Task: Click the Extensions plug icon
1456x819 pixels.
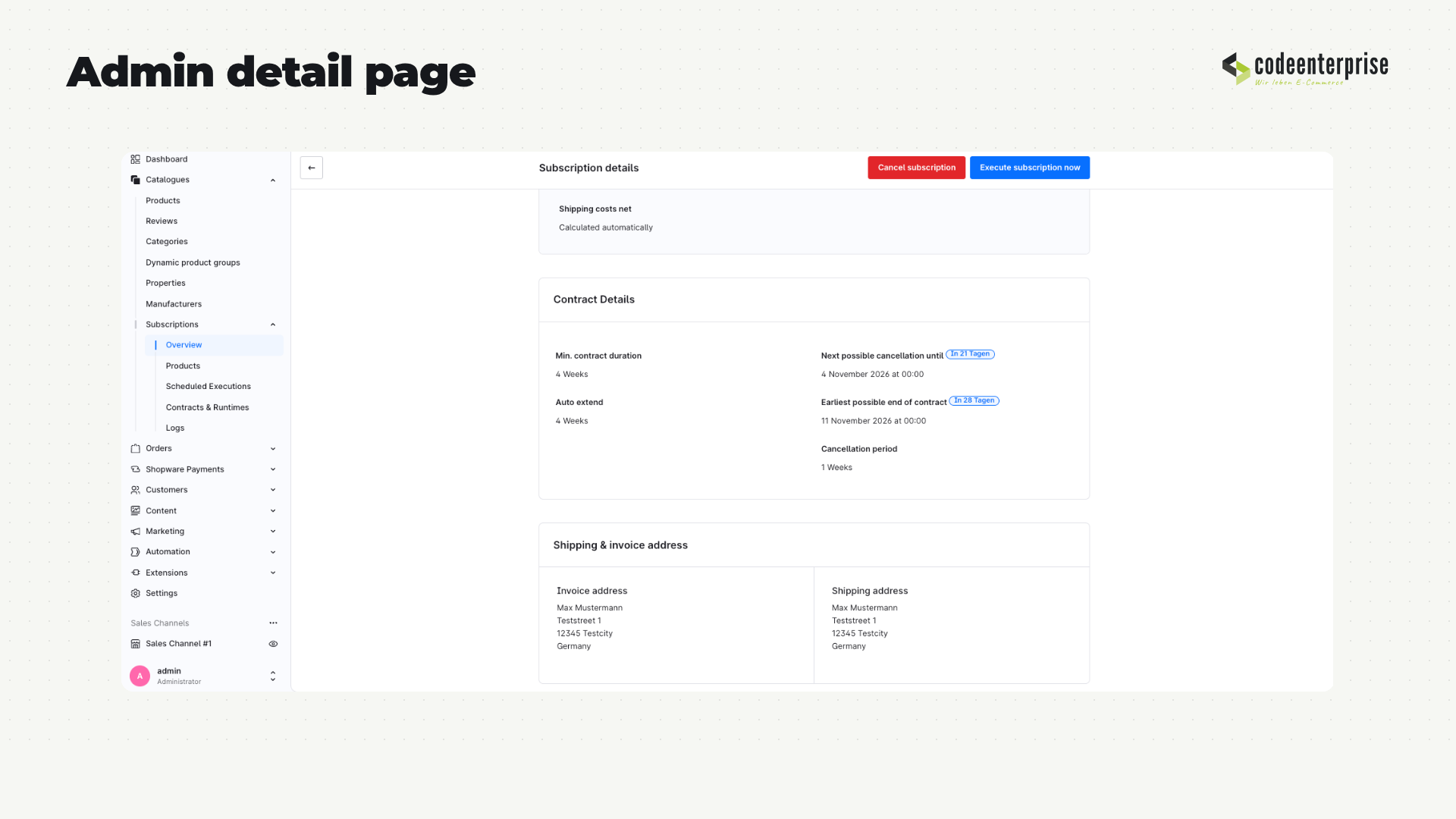Action: click(x=135, y=573)
